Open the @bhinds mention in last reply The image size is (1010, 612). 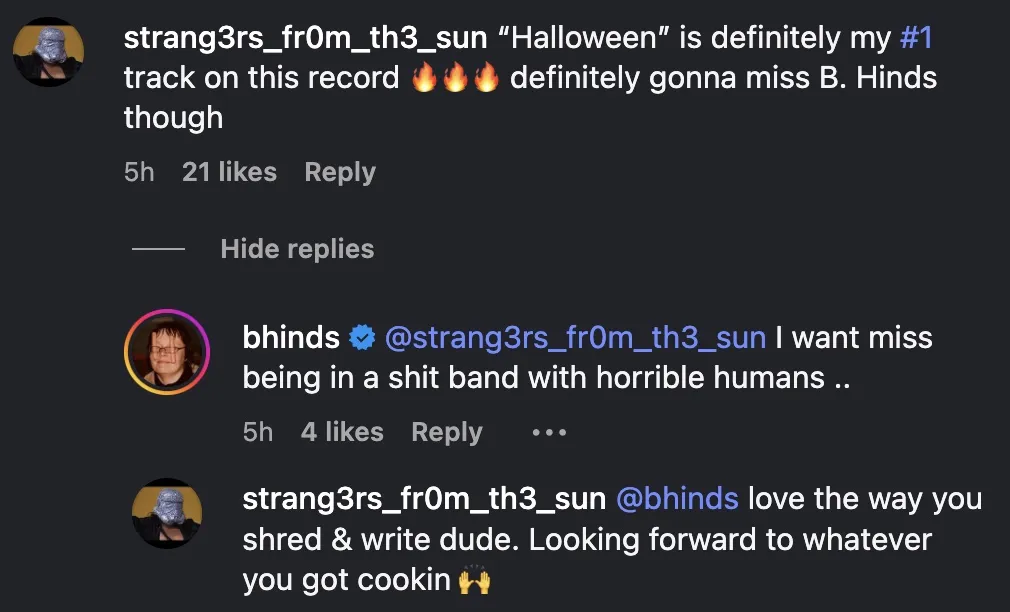click(677, 499)
